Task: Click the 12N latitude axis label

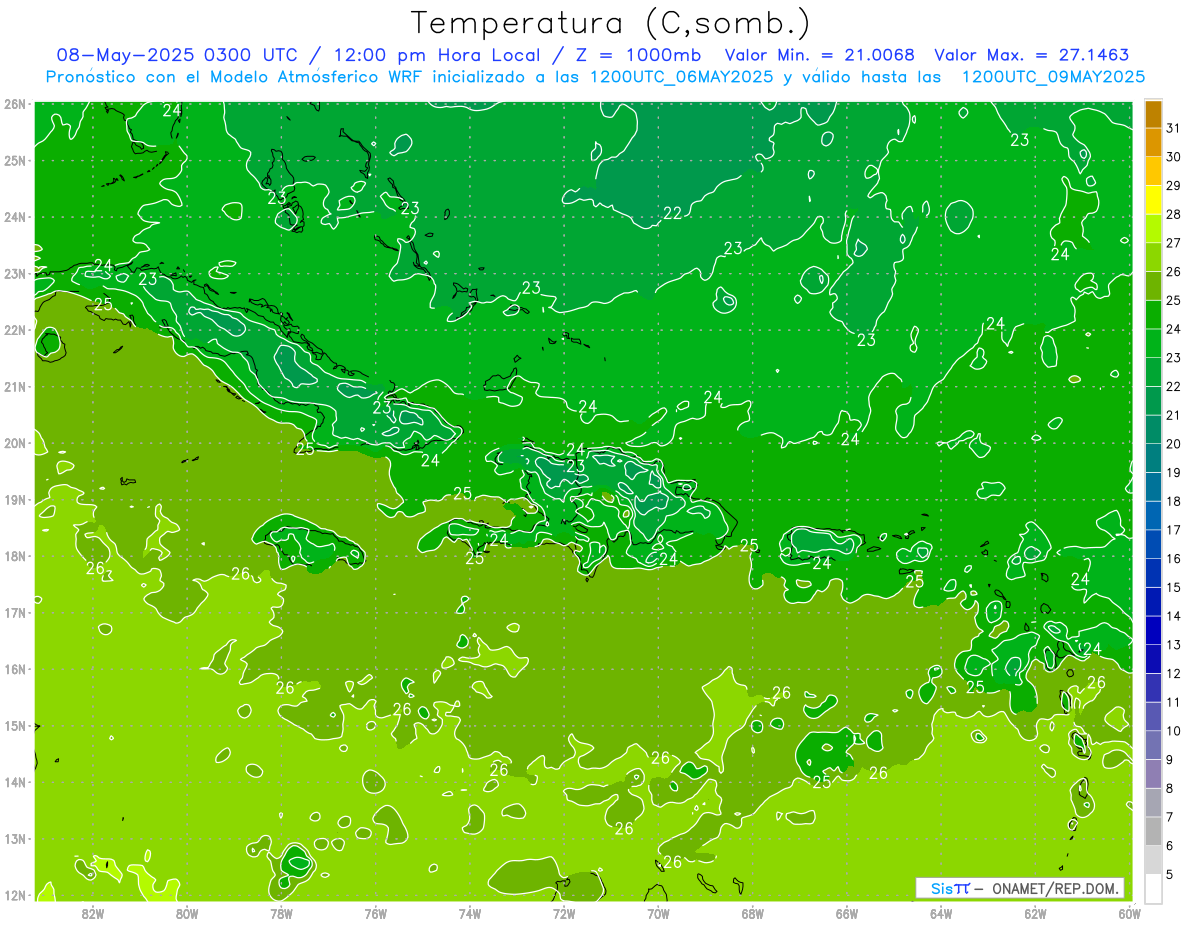Action: (15, 895)
